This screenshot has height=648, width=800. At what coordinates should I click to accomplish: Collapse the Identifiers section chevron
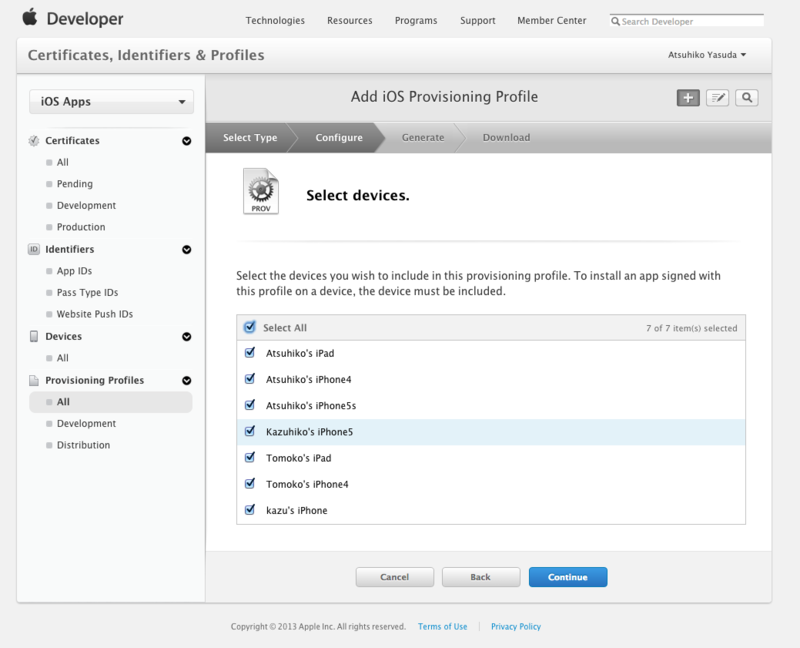[187, 250]
